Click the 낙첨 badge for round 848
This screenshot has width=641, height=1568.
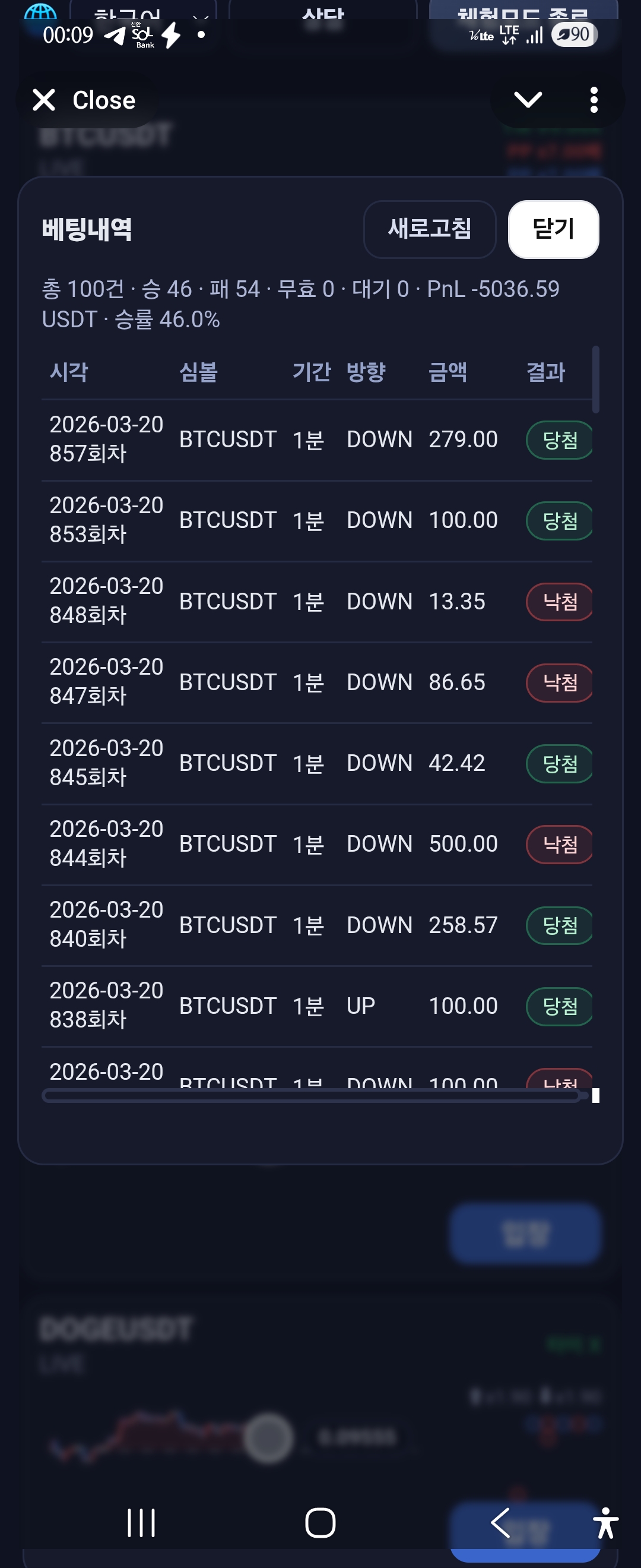point(559,602)
